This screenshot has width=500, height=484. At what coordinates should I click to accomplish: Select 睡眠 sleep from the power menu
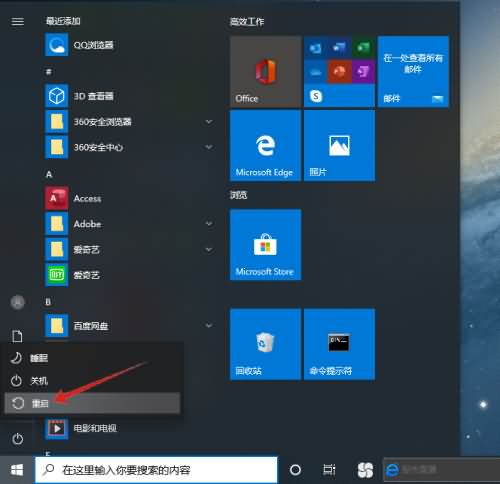pos(92,358)
